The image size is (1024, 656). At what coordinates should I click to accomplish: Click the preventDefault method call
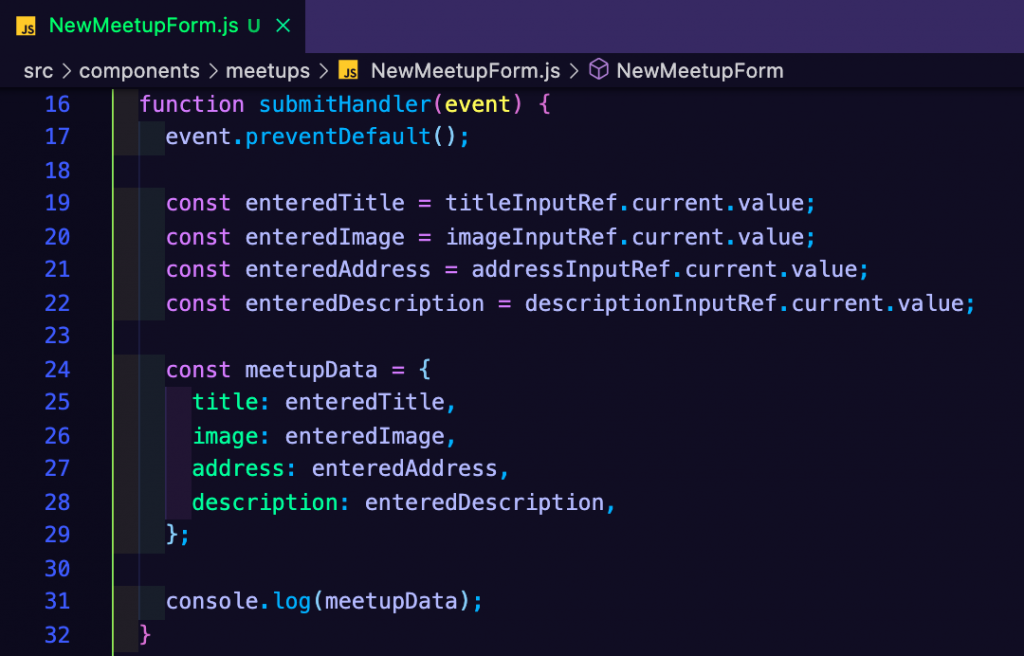[338, 136]
